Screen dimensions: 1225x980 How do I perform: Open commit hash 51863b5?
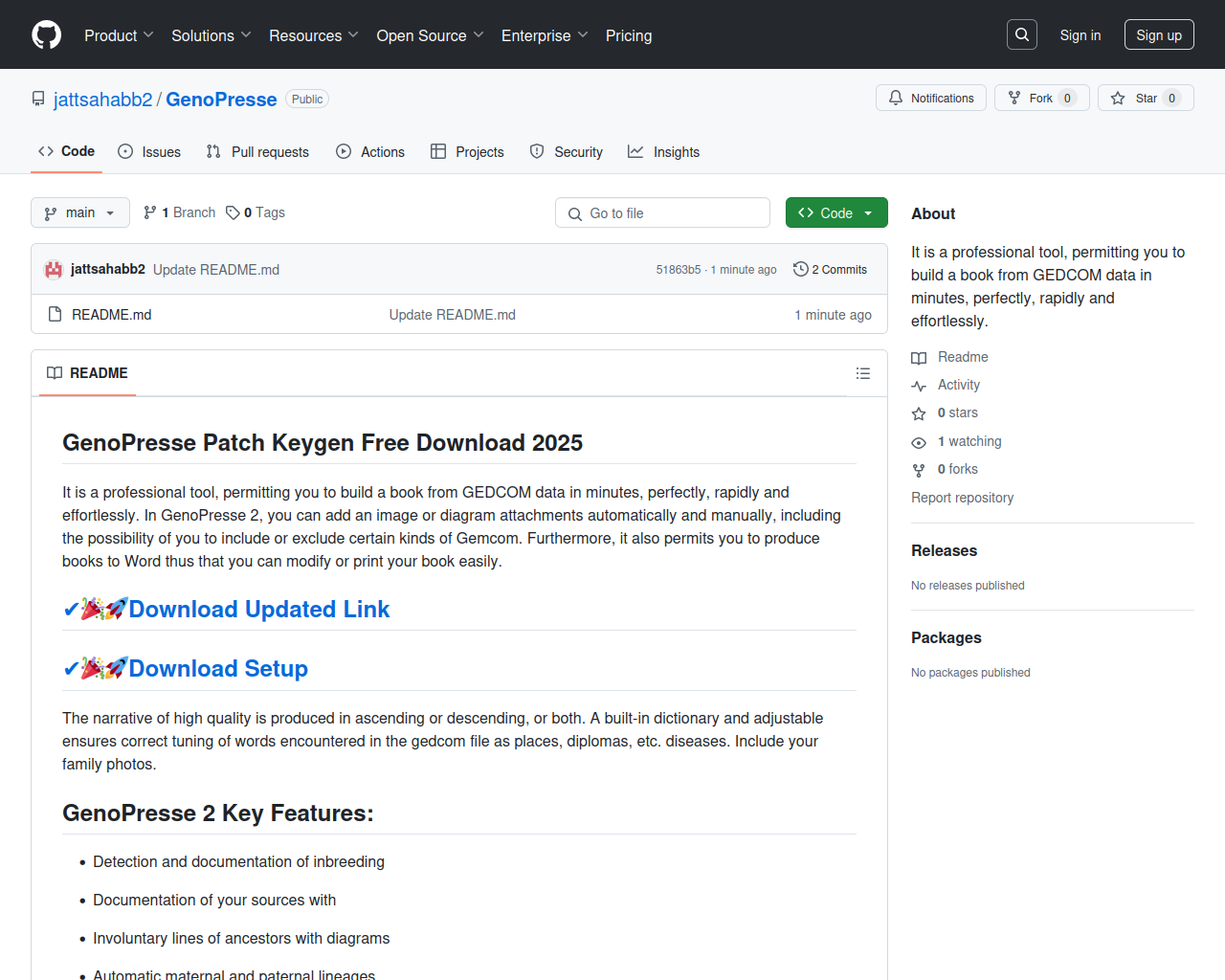coord(679,270)
